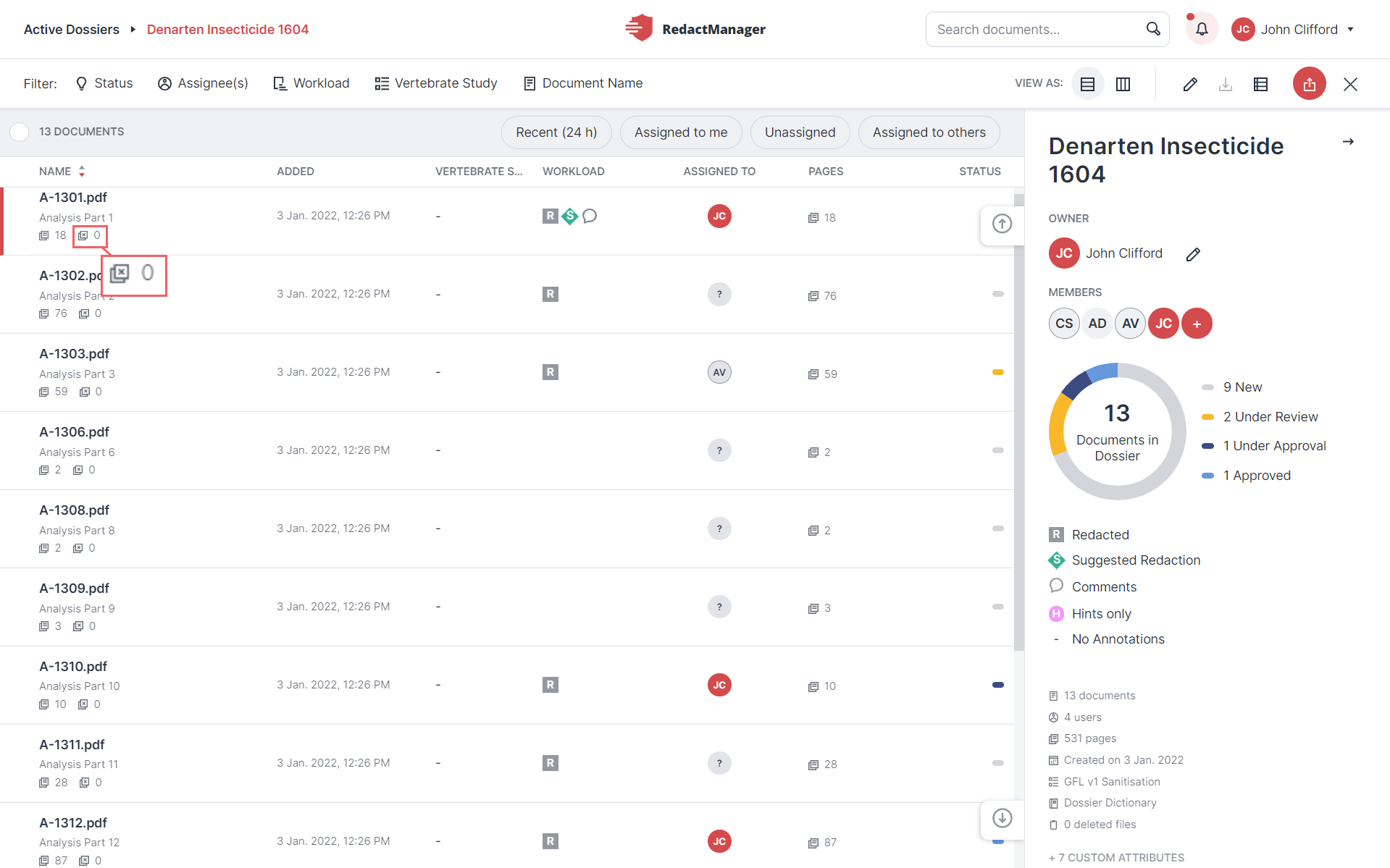Viewport: 1390px width, 868px height.
Task: Toggle the Assigned to me quick filter
Action: [x=680, y=132]
